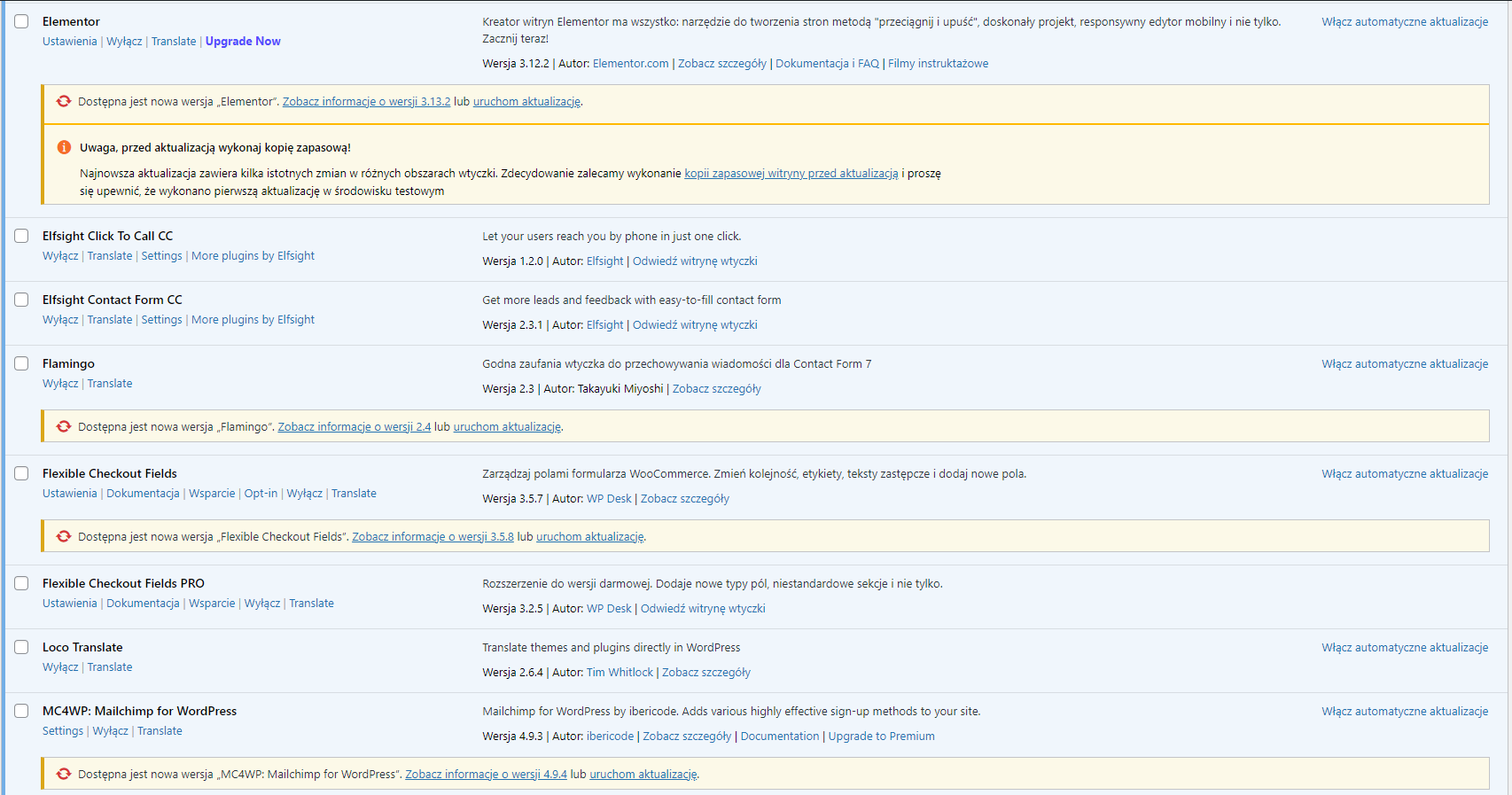
Task: Select the Flexible Checkout Fields checkbox
Action: [21, 473]
